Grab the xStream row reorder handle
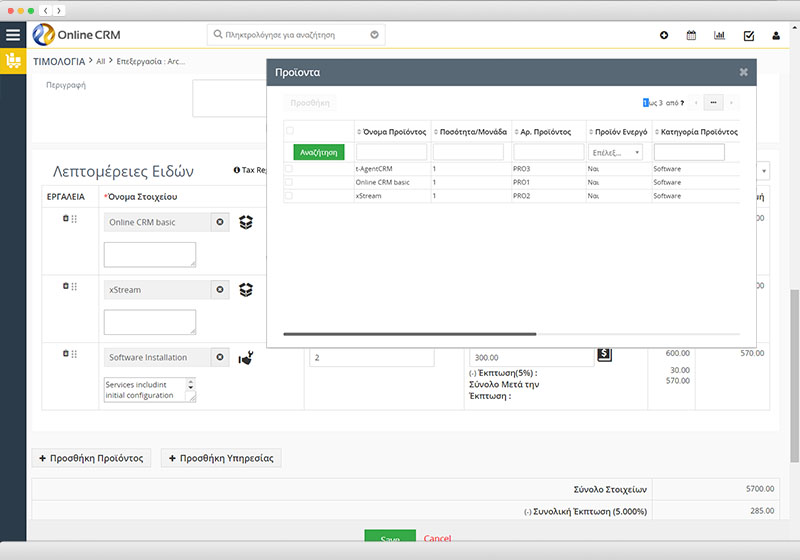 pyautogui.click(x=74, y=287)
